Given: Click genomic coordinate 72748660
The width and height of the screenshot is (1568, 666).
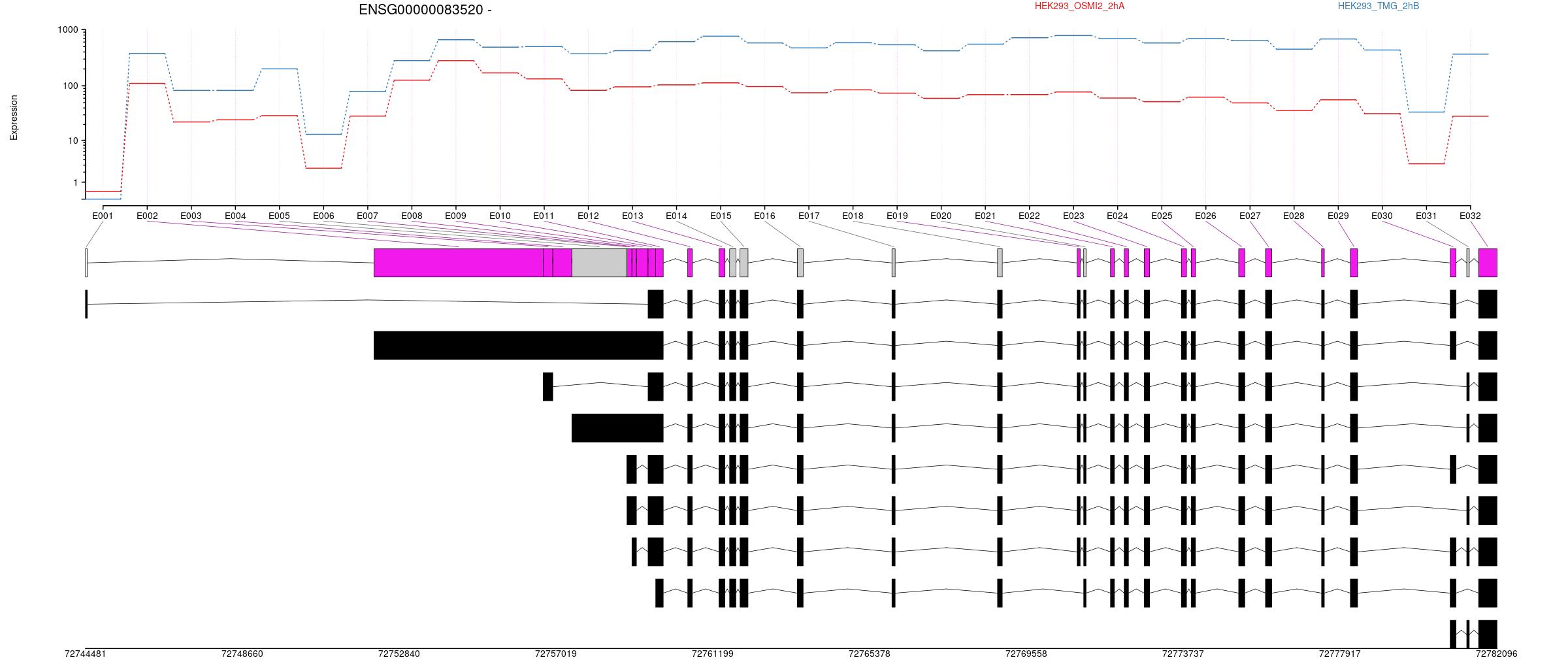Looking at the screenshot, I should pos(242,654).
